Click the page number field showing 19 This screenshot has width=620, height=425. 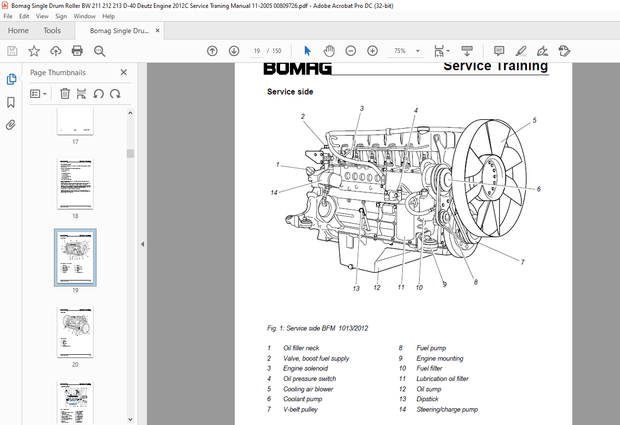[x=257, y=51]
